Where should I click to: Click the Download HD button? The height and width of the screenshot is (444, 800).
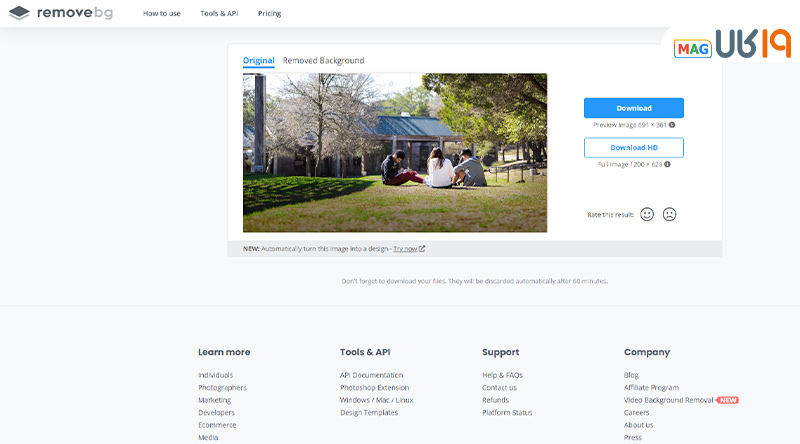click(634, 147)
